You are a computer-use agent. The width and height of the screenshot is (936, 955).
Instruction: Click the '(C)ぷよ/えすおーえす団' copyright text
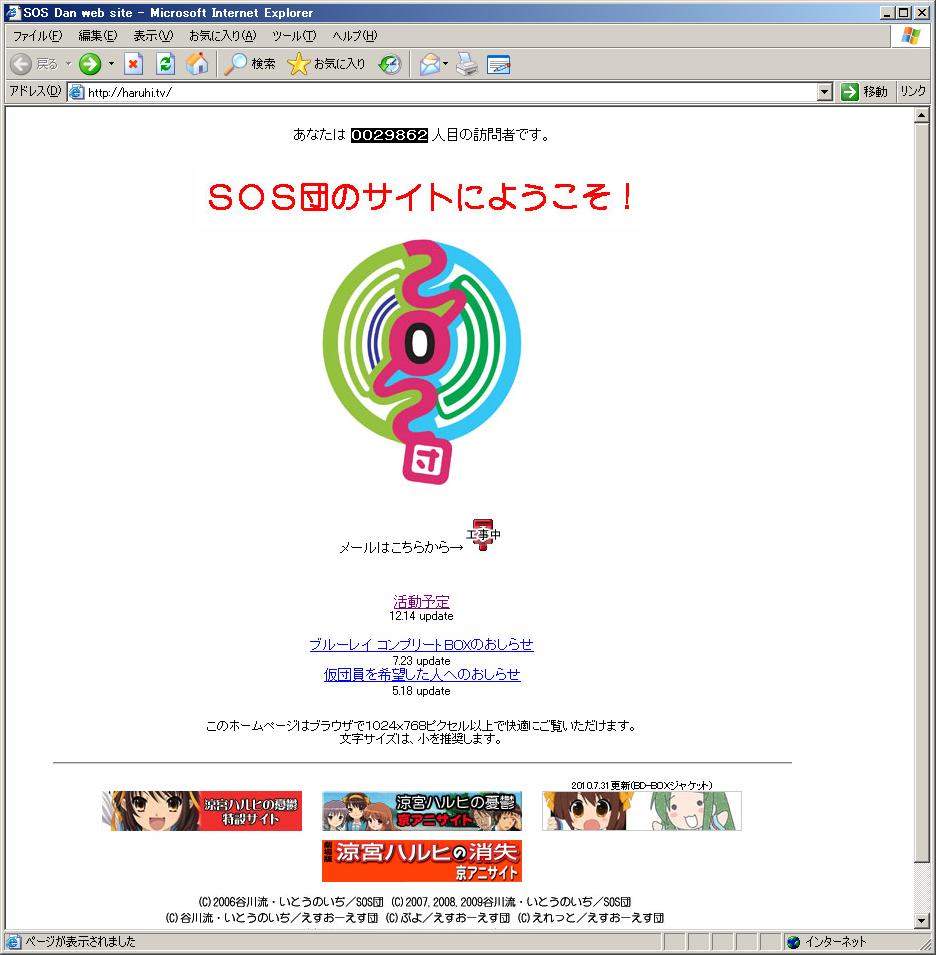(448, 917)
